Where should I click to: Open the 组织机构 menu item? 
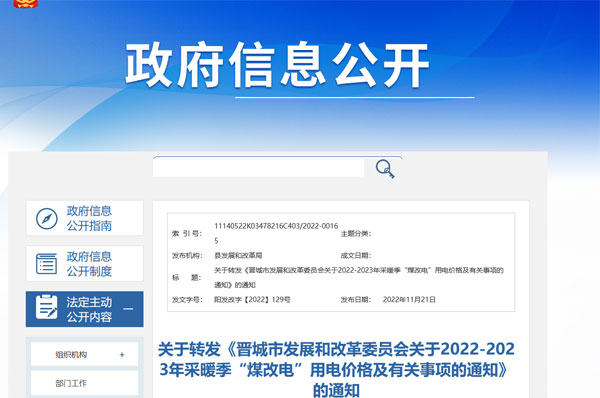pyautogui.click(x=84, y=355)
